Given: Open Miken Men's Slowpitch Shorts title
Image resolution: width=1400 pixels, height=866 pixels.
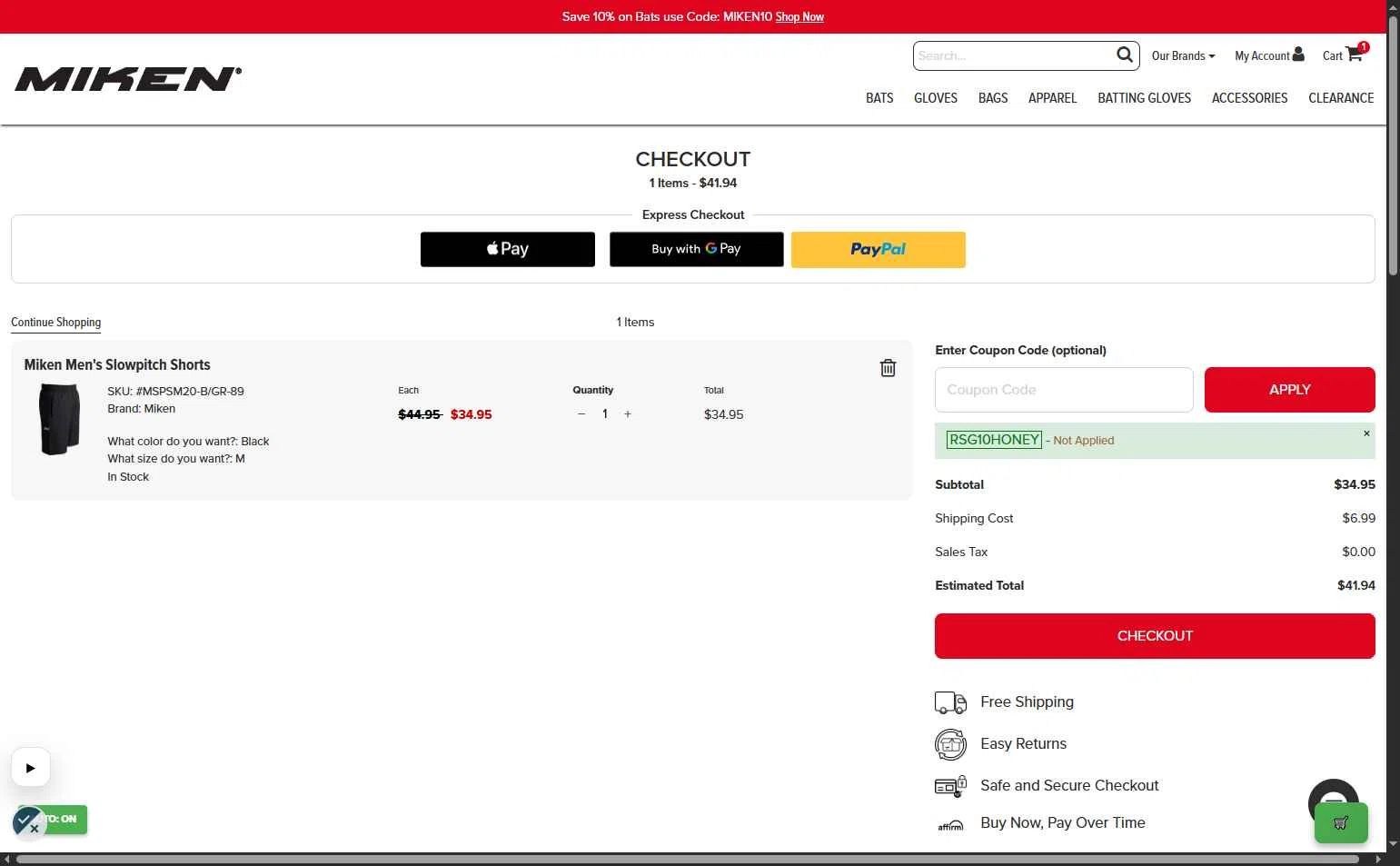Looking at the screenshot, I should tap(117, 364).
